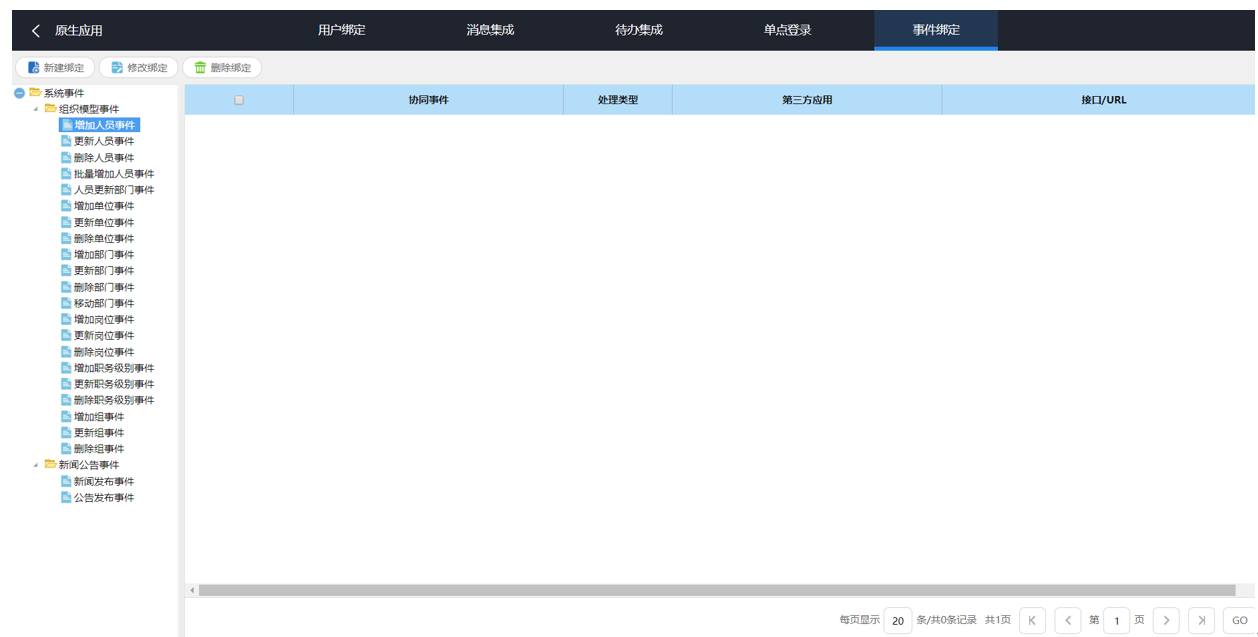Click the 删除绑定 trash icon
The image size is (1258, 637).
200,68
